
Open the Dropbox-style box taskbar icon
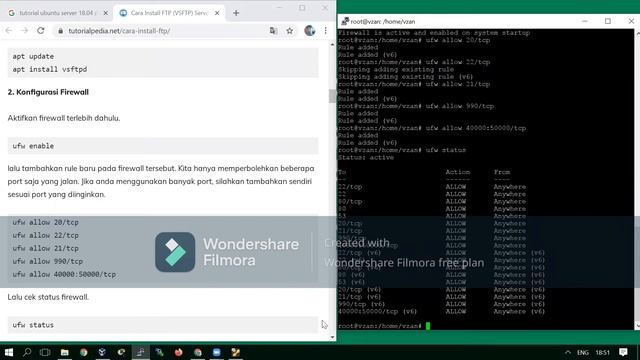[102, 352]
